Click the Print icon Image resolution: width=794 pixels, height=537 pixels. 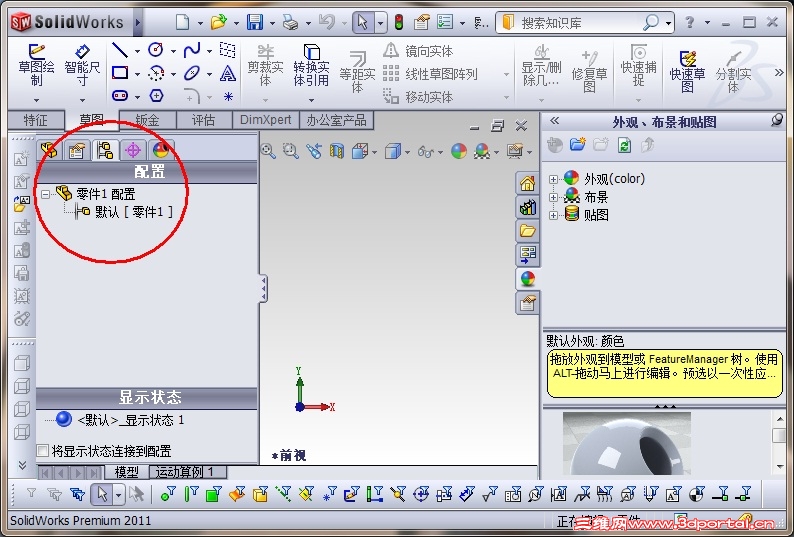click(x=290, y=22)
